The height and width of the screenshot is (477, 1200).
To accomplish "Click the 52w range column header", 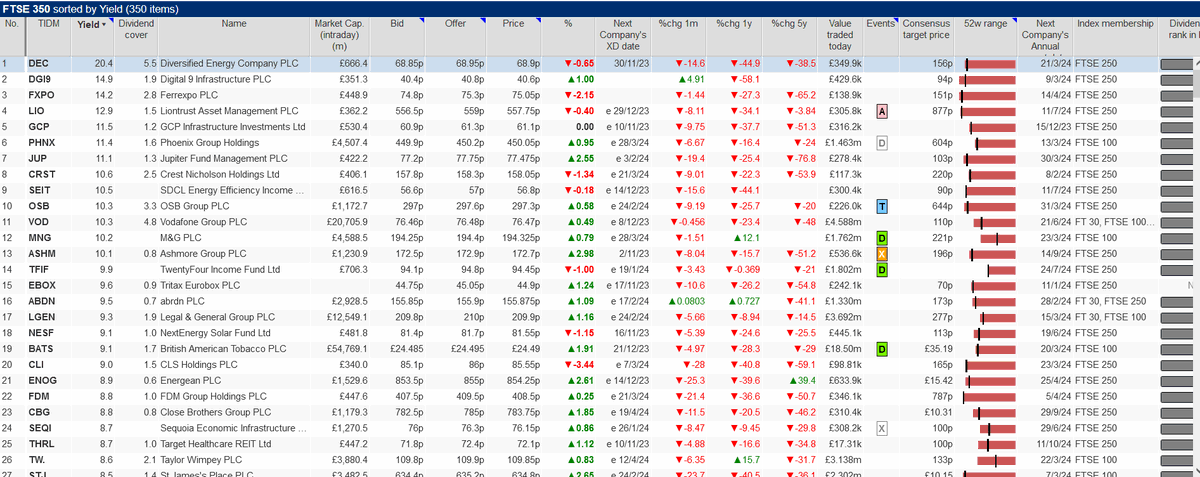I will (x=986, y=22).
